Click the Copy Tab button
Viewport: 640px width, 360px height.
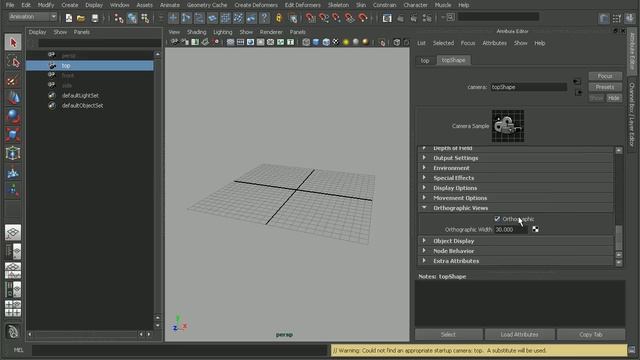click(x=591, y=335)
